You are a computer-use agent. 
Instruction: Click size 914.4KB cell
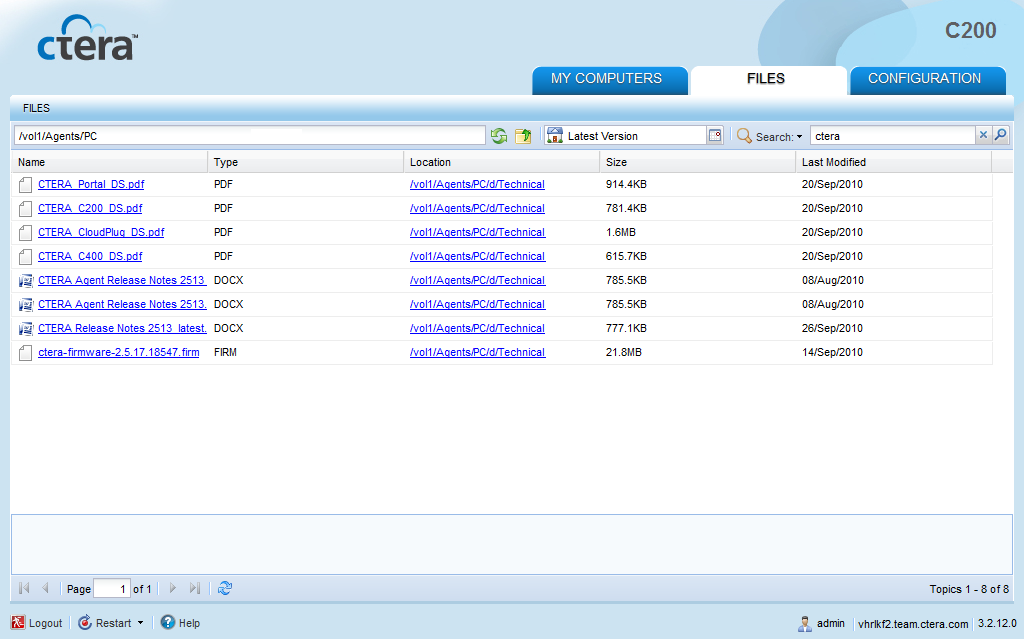[x=626, y=184]
